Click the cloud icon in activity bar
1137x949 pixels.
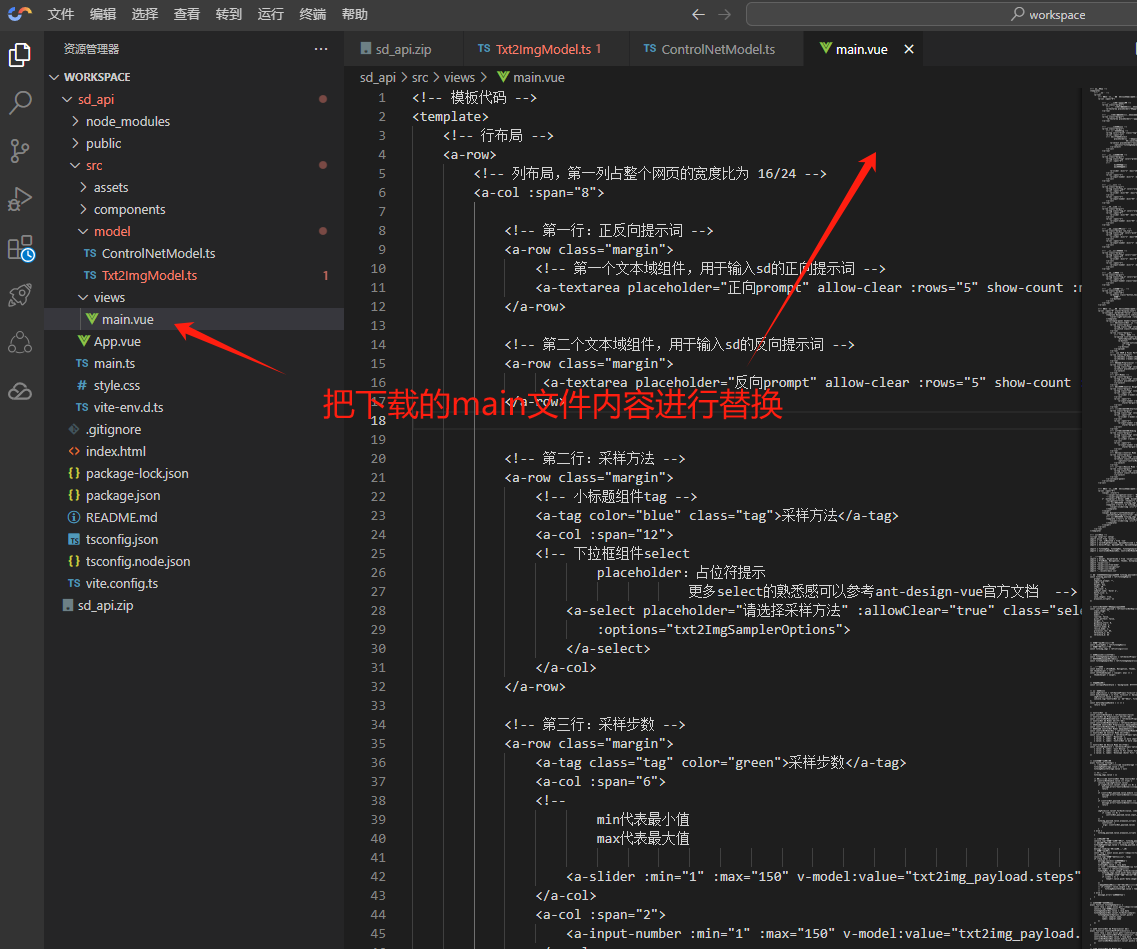click(20, 391)
